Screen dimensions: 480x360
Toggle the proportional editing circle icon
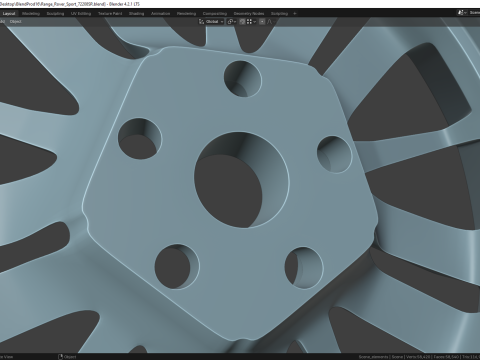[x=262, y=21]
